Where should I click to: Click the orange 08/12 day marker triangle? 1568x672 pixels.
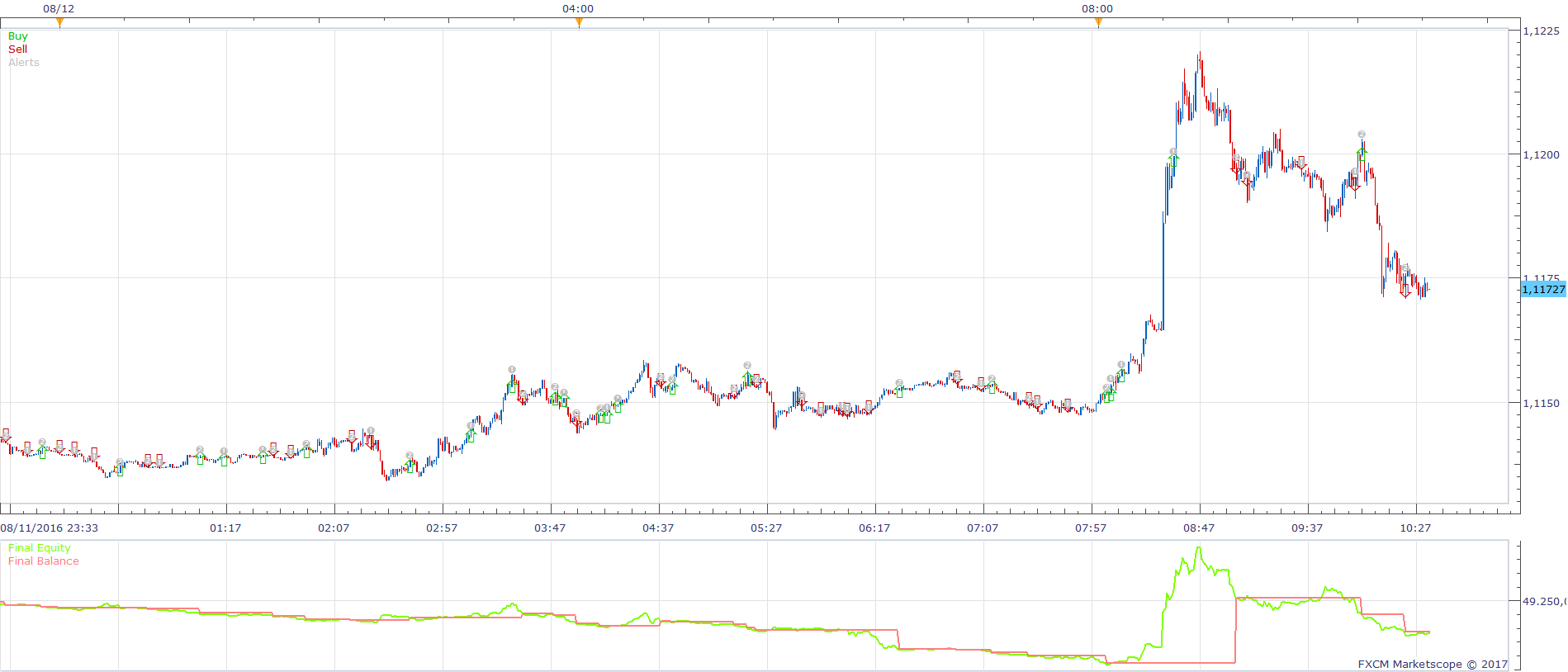(x=59, y=23)
